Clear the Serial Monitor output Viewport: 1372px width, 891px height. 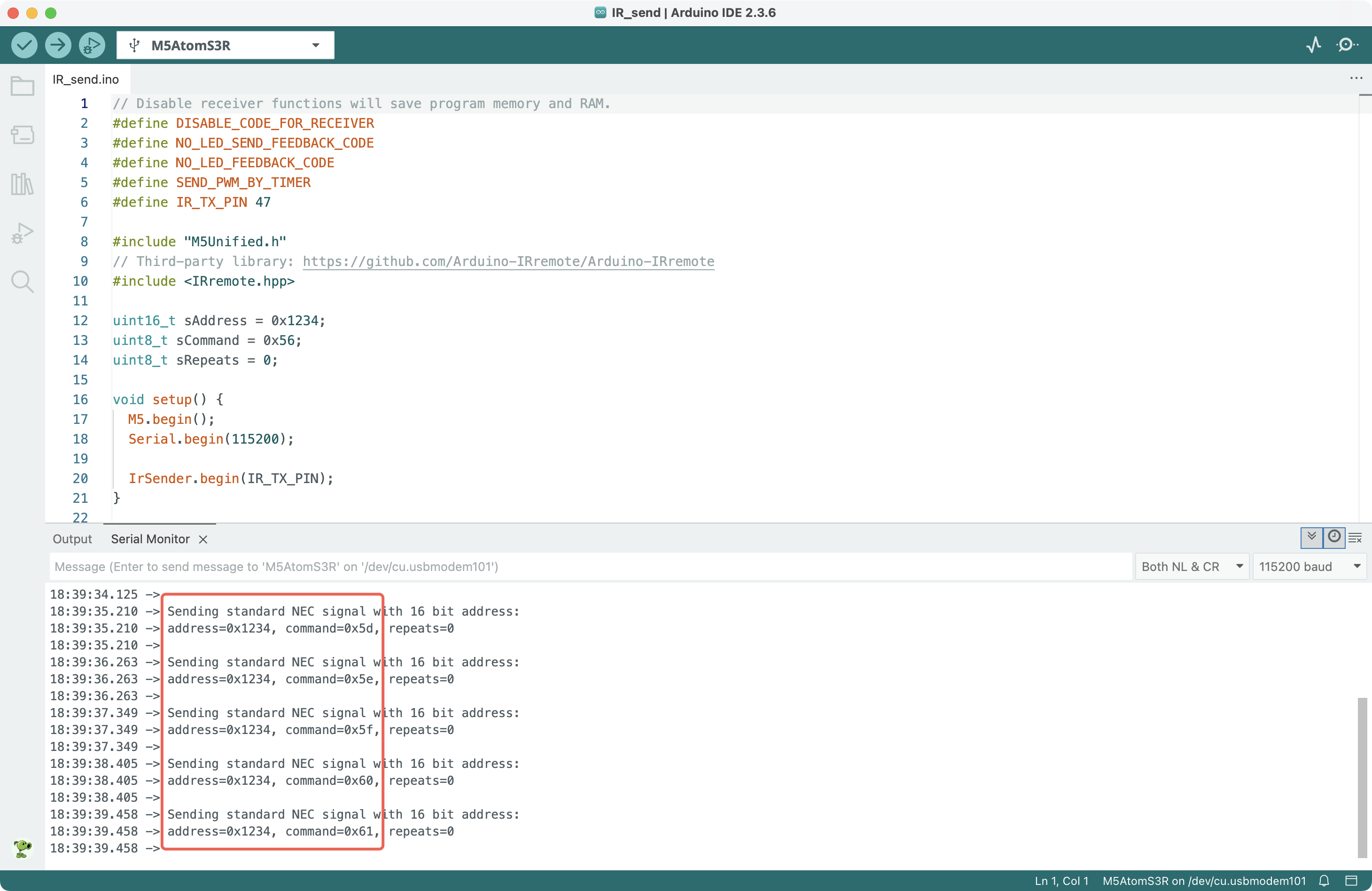pos(1355,538)
